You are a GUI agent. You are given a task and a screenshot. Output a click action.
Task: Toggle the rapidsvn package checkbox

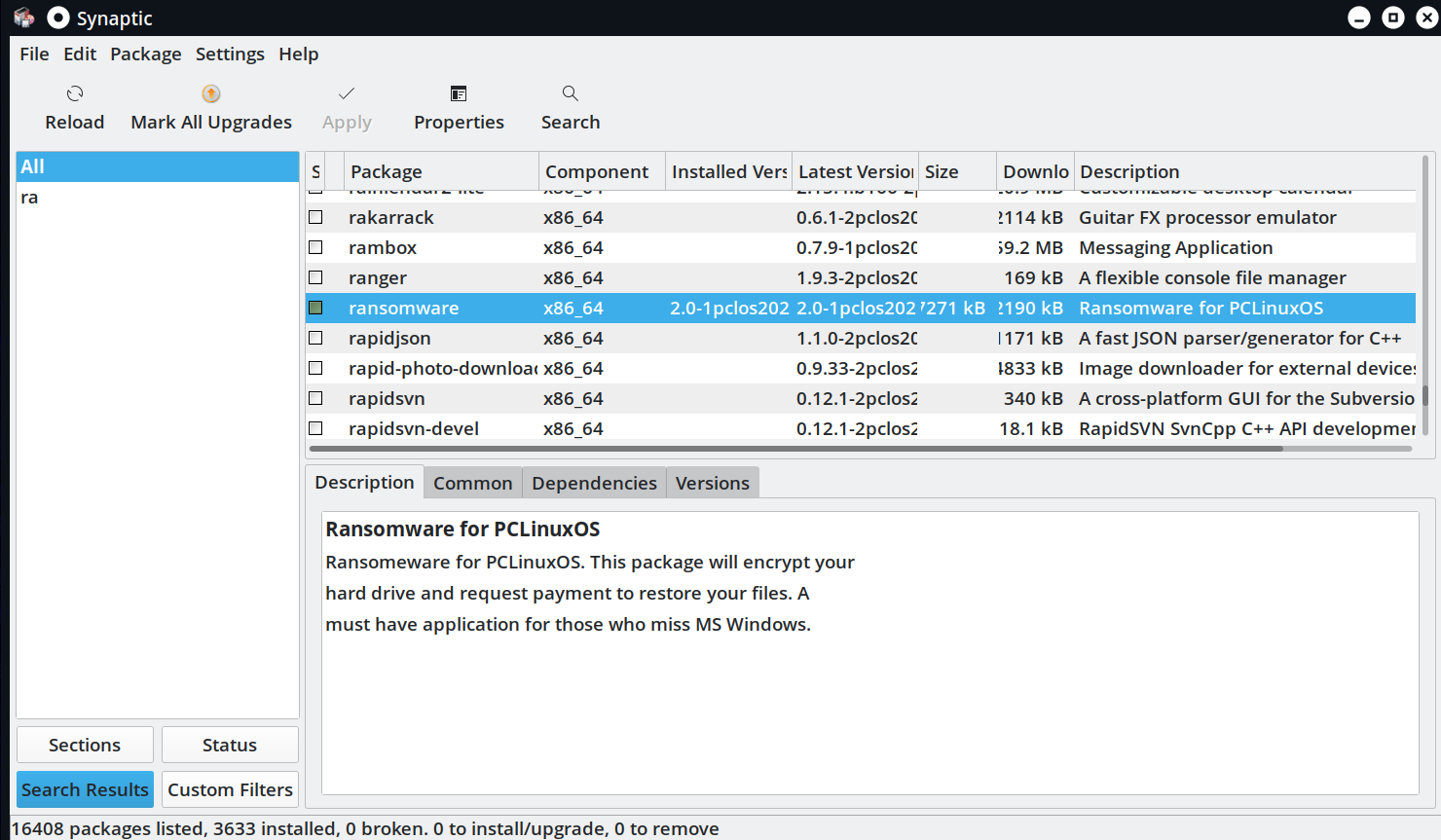pyautogui.click(x=315, y=398)
